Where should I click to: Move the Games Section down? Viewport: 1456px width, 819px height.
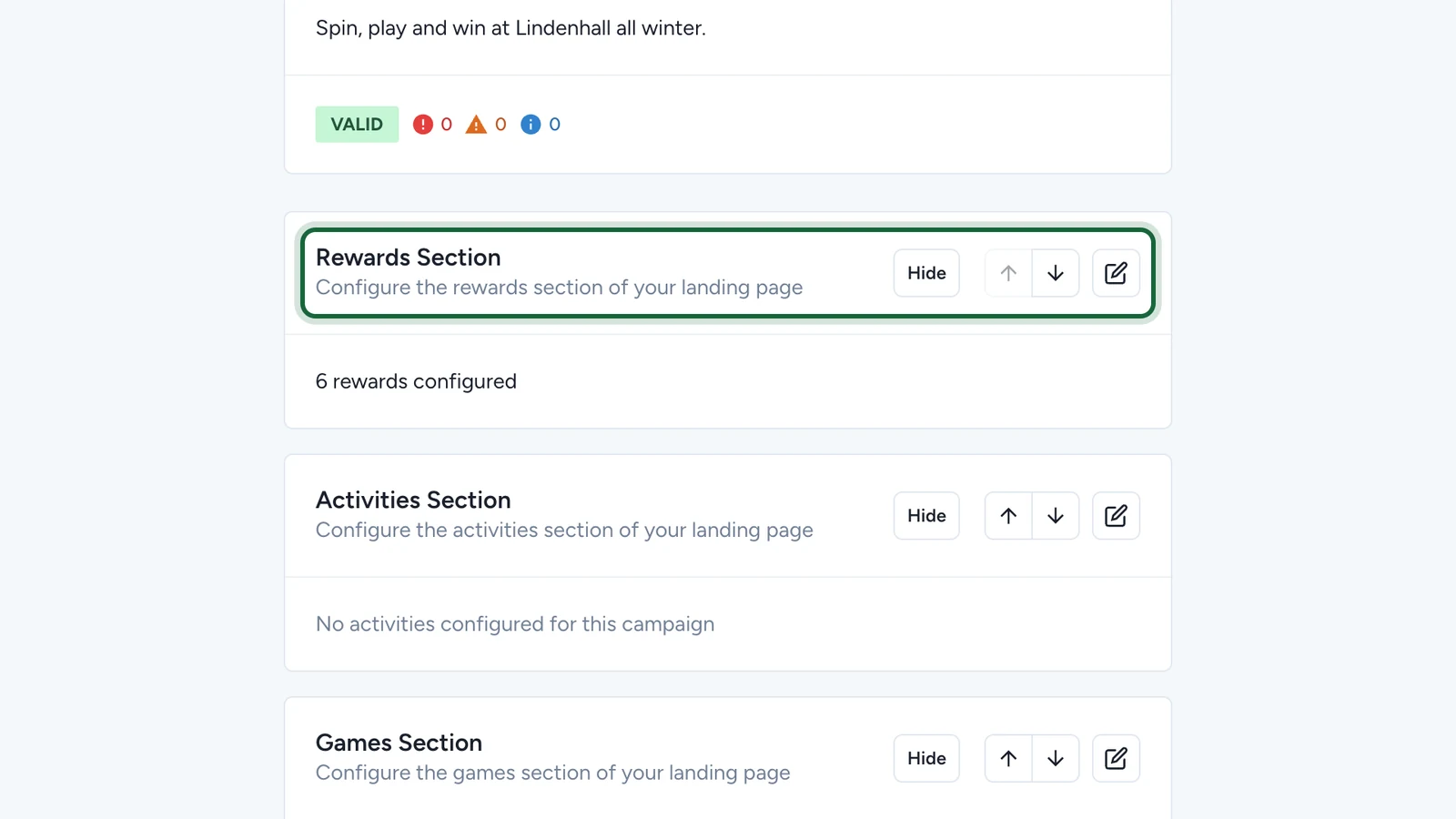(x=1056, y=759)
